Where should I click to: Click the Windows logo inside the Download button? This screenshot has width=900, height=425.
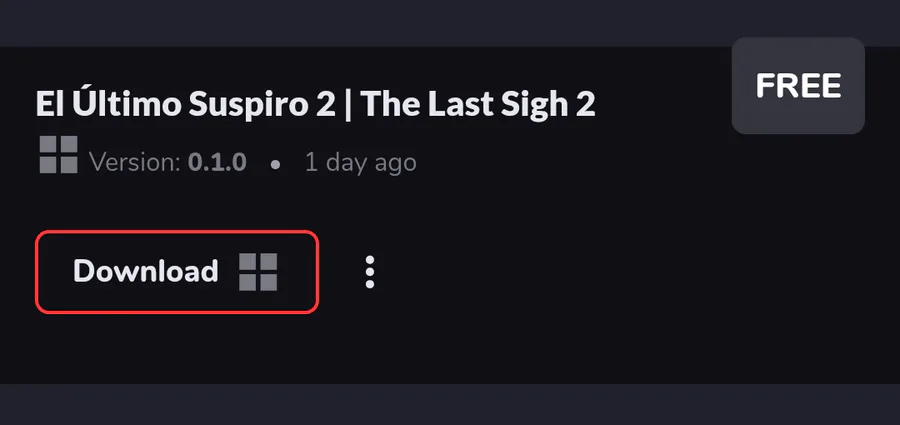(258, 272)
